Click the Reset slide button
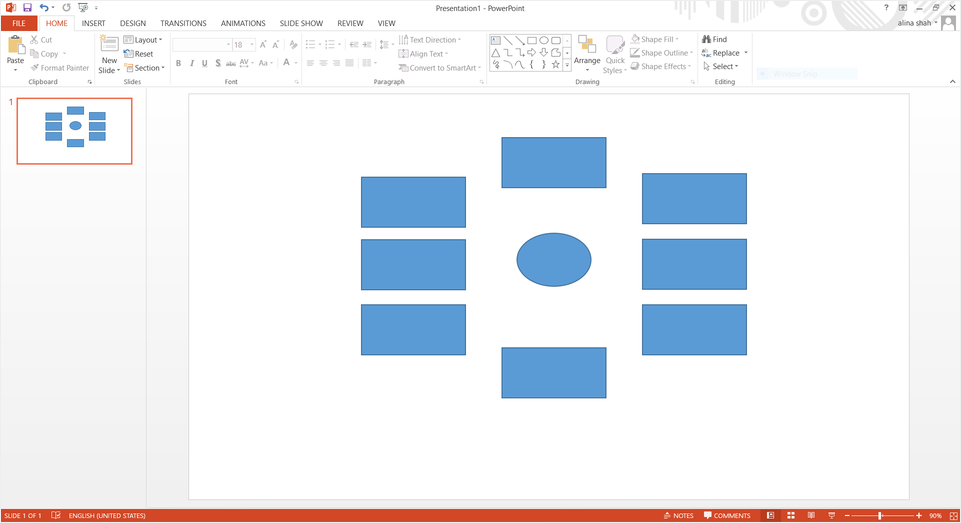The image size is (961, 523). pyautogui.click(x=139, y=54)
